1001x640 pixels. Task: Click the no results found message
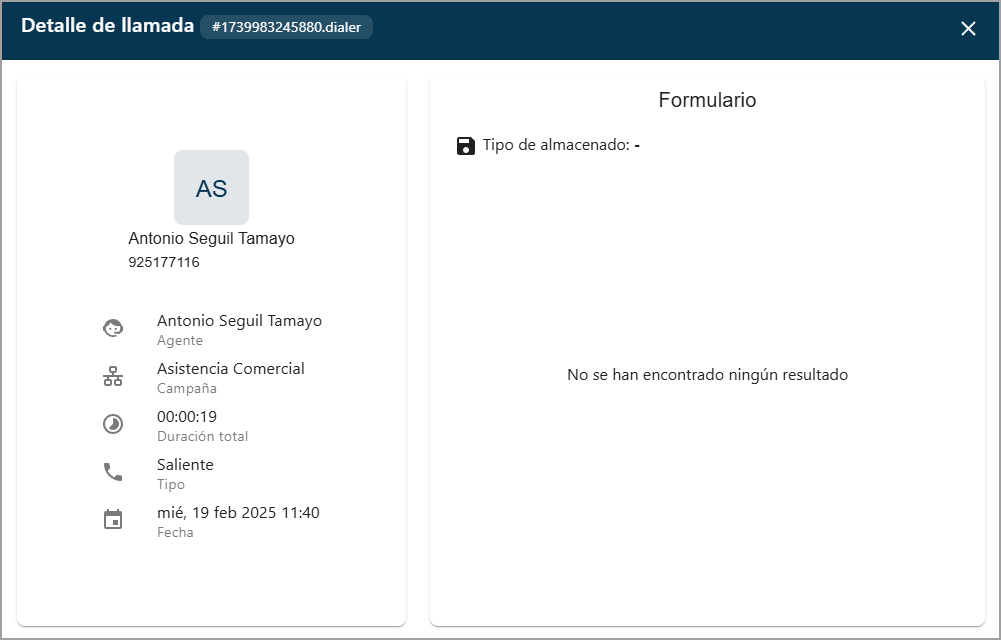707,375
